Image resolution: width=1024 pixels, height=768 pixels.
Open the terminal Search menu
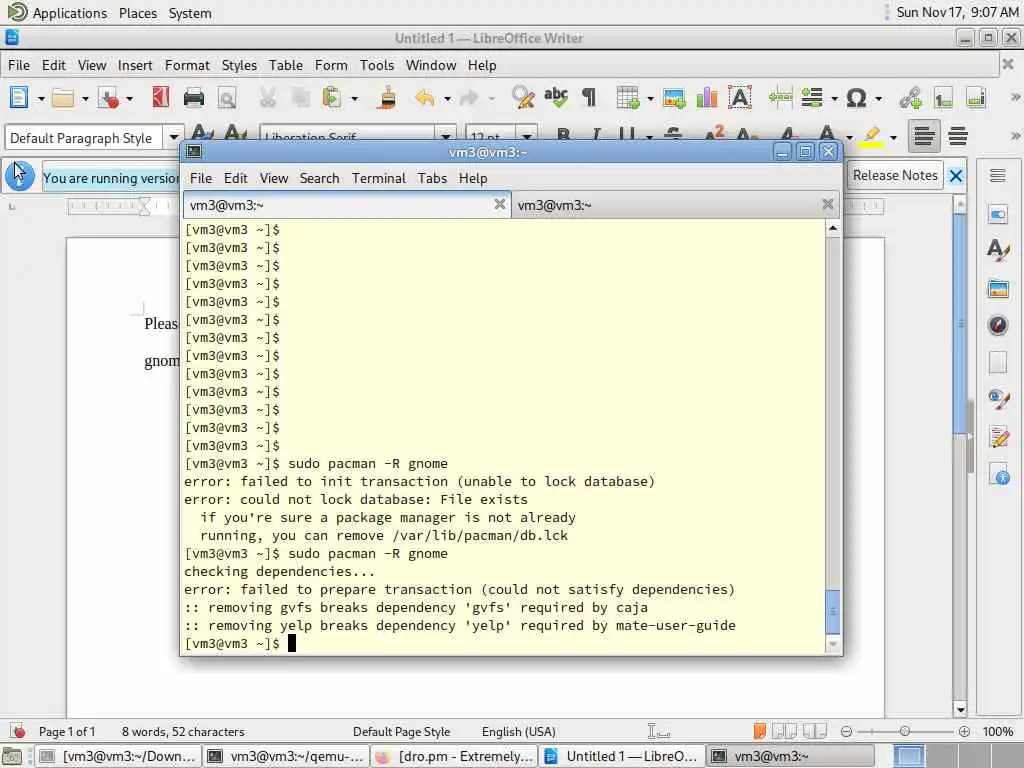click(319, 178)
